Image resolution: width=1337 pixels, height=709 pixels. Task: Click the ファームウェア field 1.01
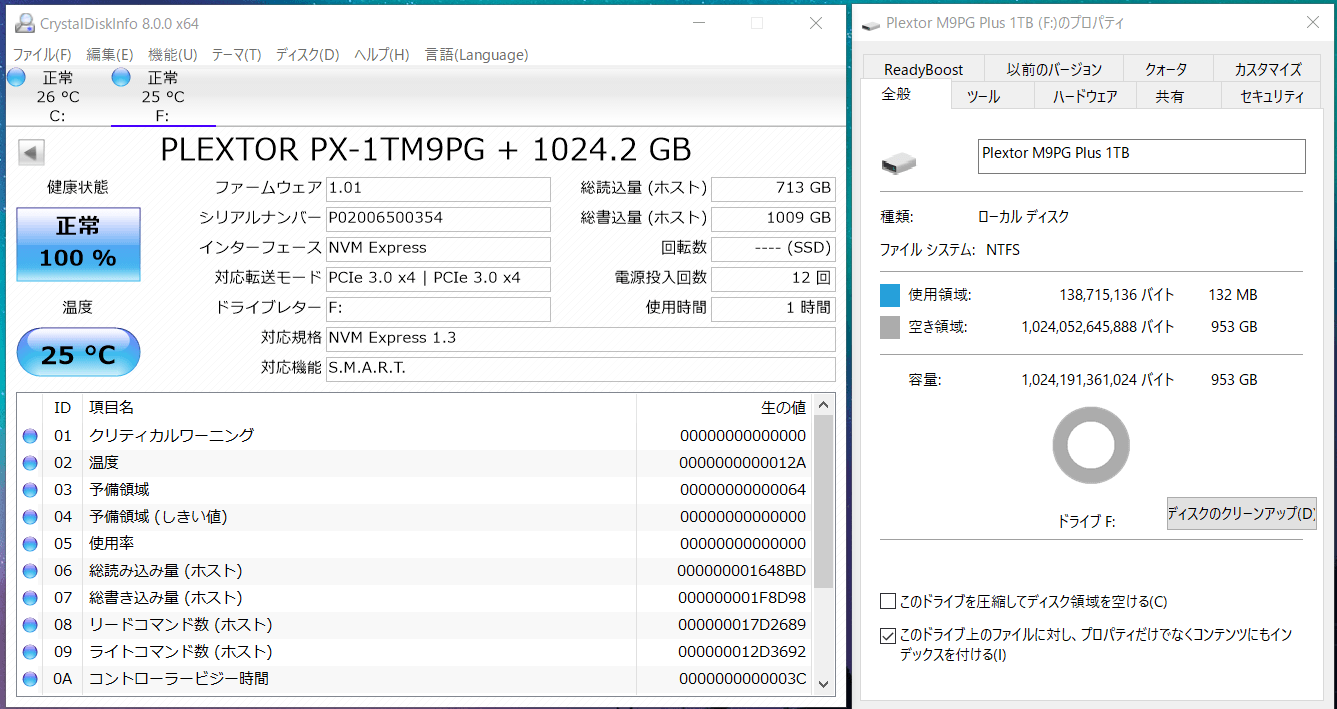click(x=438, y=188)
